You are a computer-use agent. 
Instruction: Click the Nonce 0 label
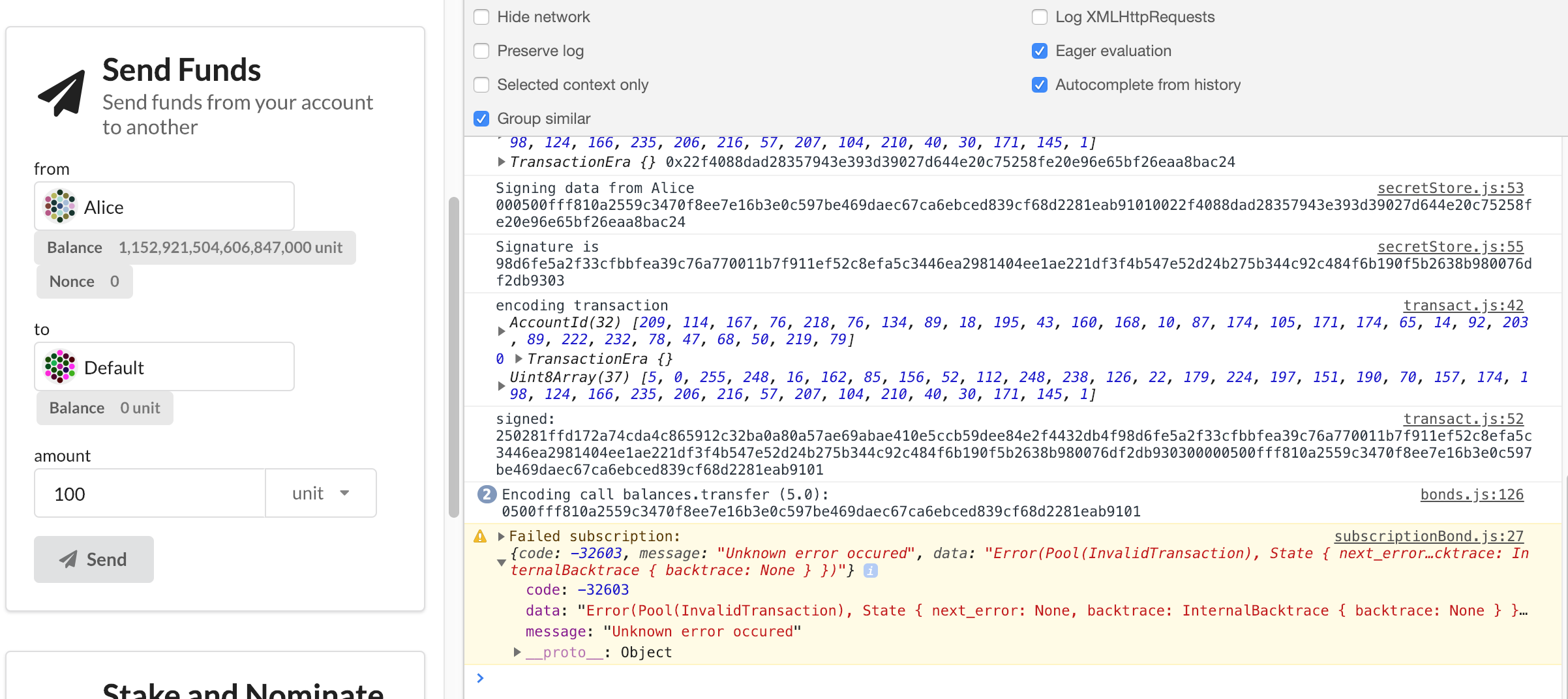84,282
